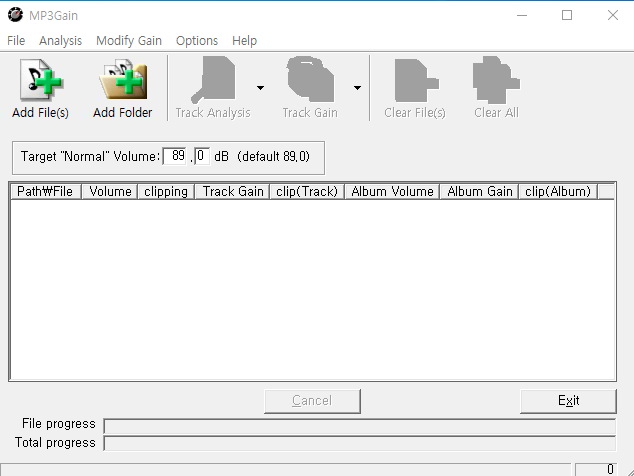Image resolution: width=634 pixels, height=476 pixels.
Task: Sort by the Volume column header
Action: point(110,191)
